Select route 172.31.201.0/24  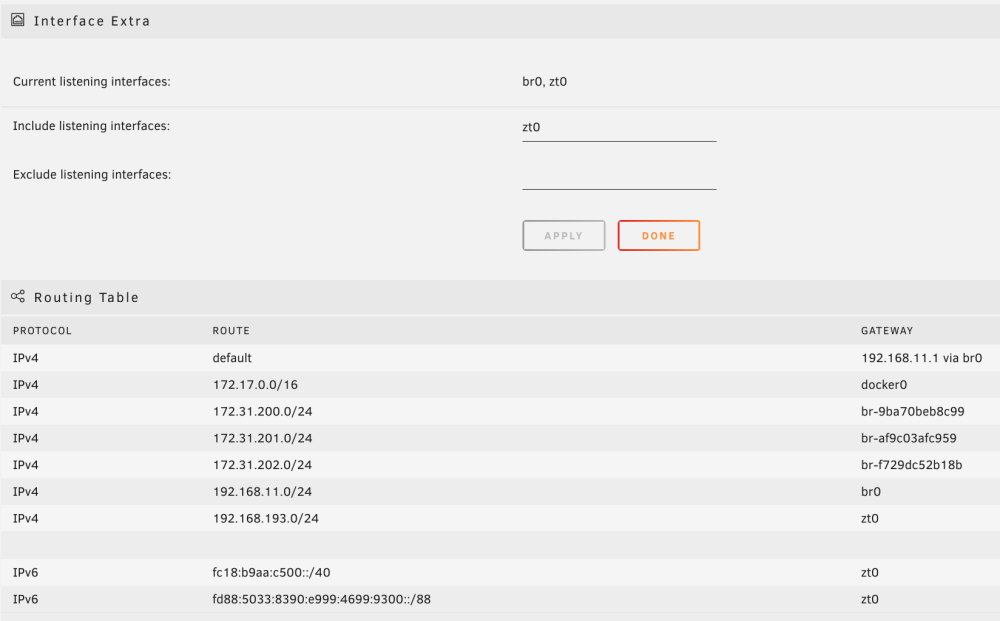point(262,438)
